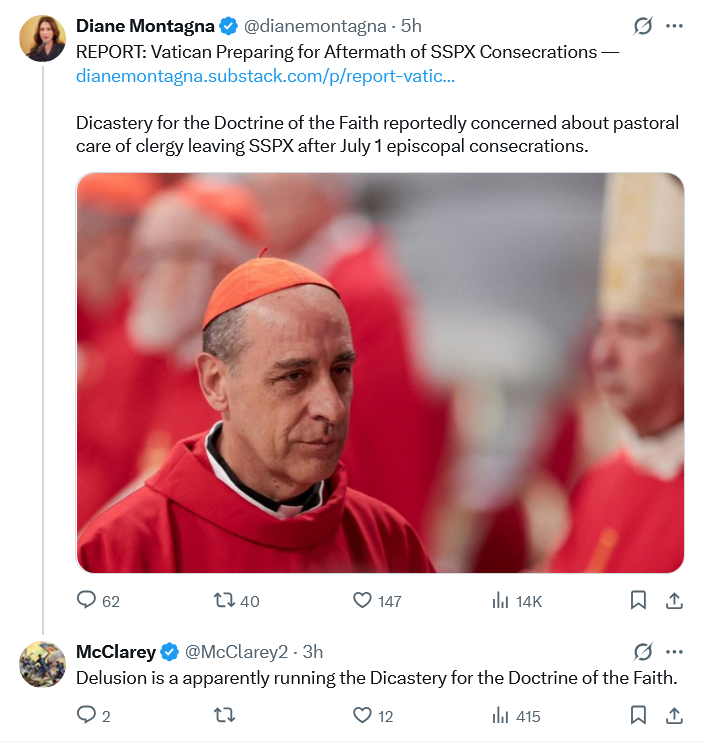The image size is (704, 755).
Task: Share Diane Montagna's post
Action: click(674, 600)
